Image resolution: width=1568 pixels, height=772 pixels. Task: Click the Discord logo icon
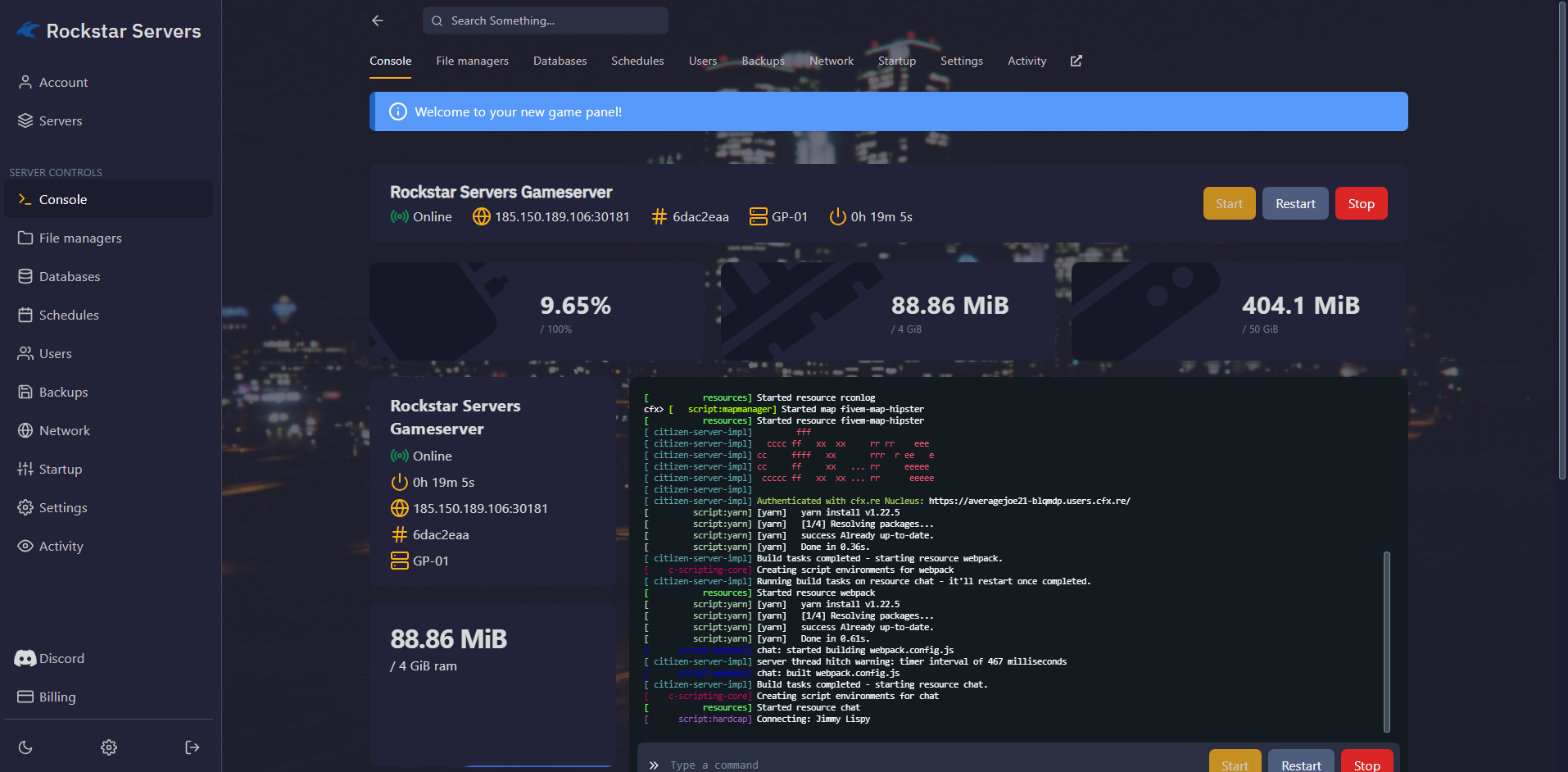[x=25, y=658]
